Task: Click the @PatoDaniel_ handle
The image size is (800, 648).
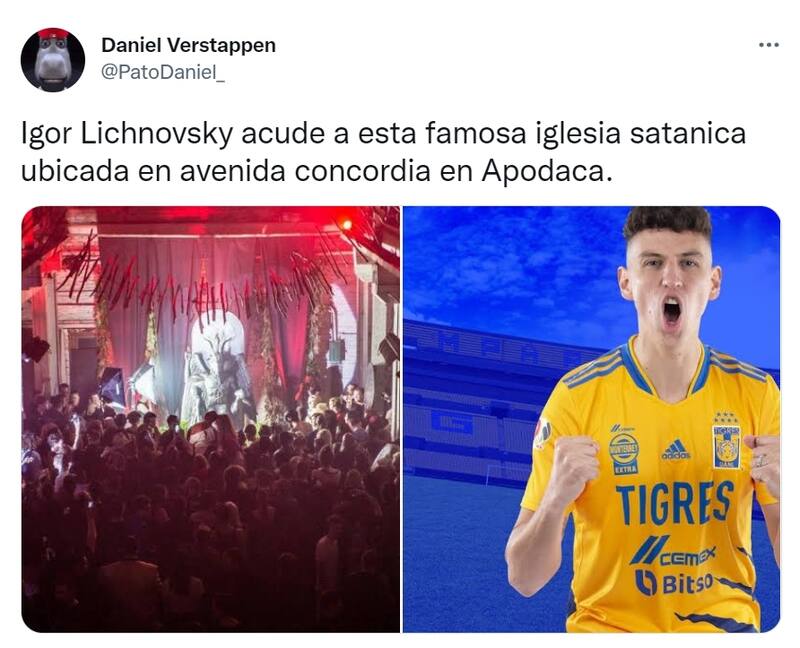Action: tap(163, 72)
